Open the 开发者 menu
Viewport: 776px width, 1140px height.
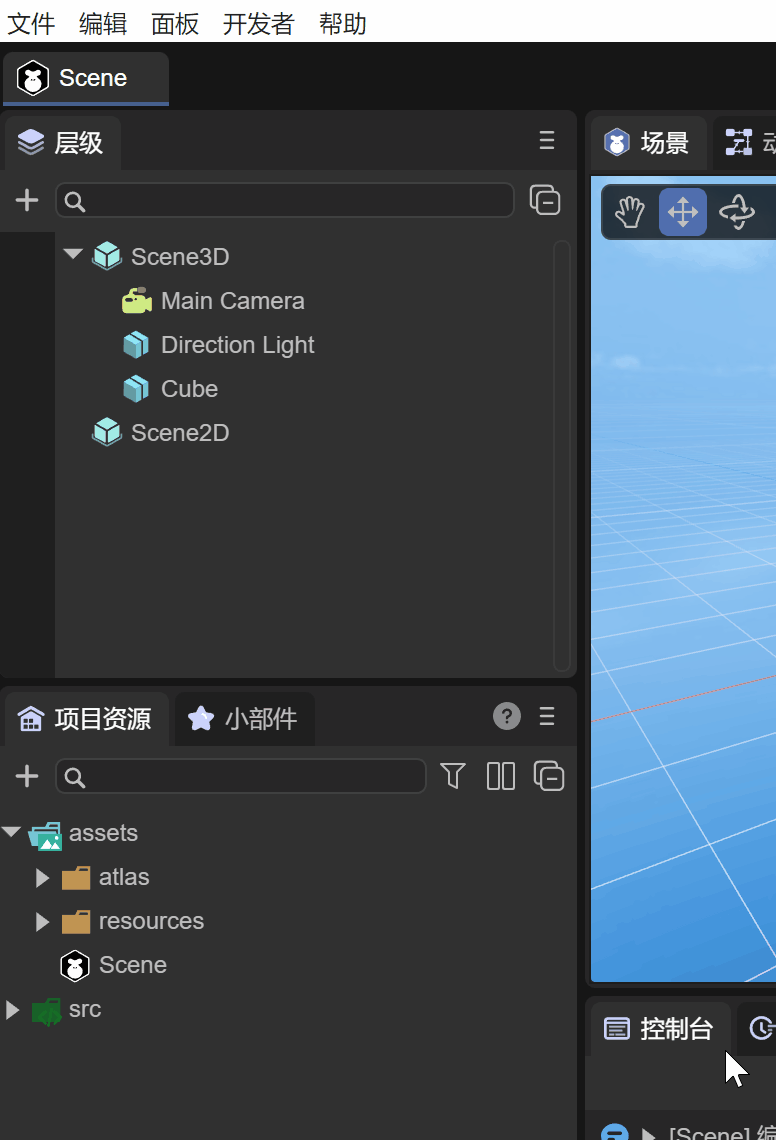[258, 24]
